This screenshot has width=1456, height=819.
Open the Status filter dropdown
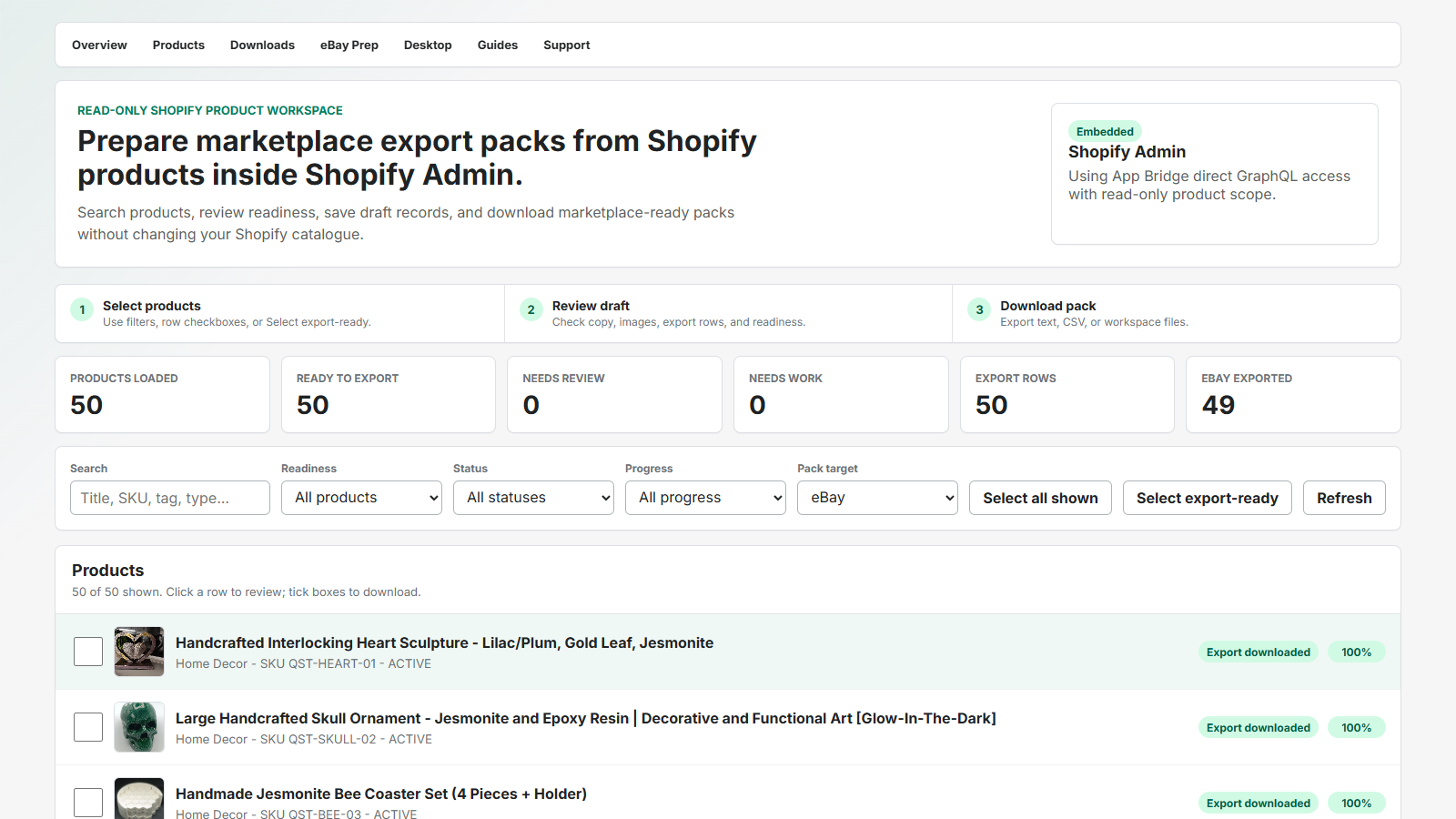tap(533, 498)
